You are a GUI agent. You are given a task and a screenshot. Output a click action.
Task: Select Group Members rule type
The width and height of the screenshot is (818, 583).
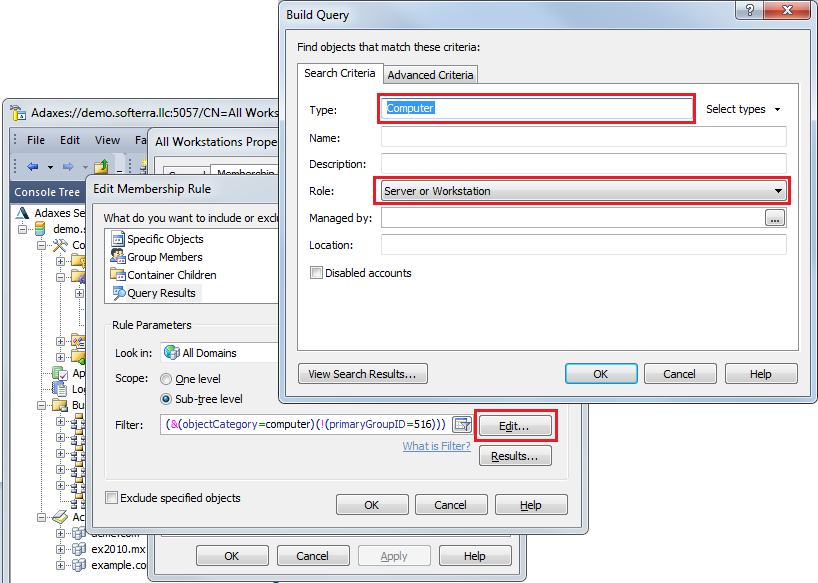tap(157, 257)
